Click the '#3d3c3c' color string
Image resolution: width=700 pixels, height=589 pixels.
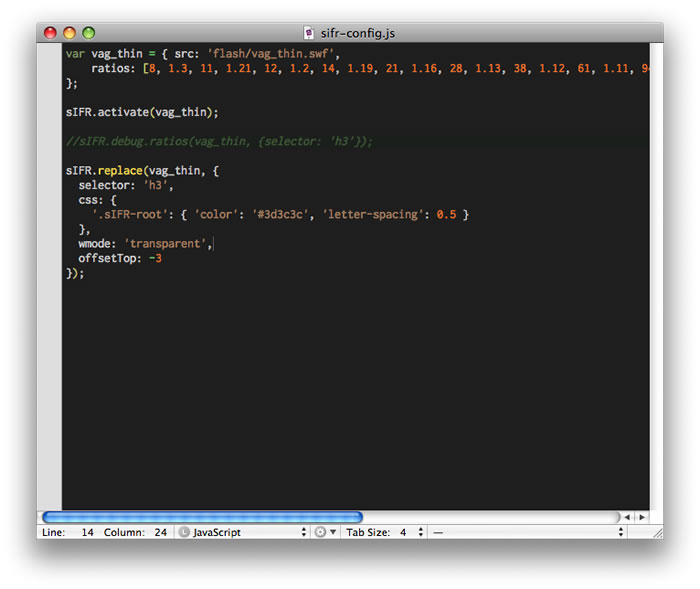[280, 215]
